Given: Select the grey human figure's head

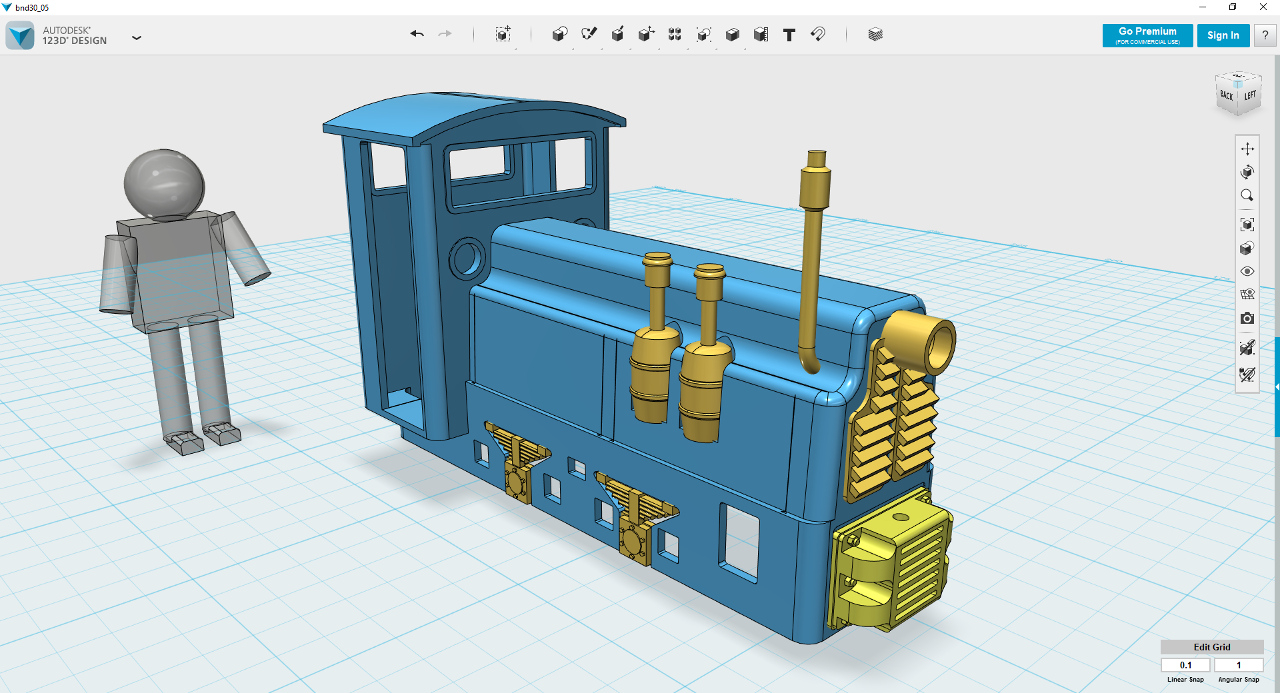Looking at the screenshot, I should pyautogui.click(x=165, y=184).
